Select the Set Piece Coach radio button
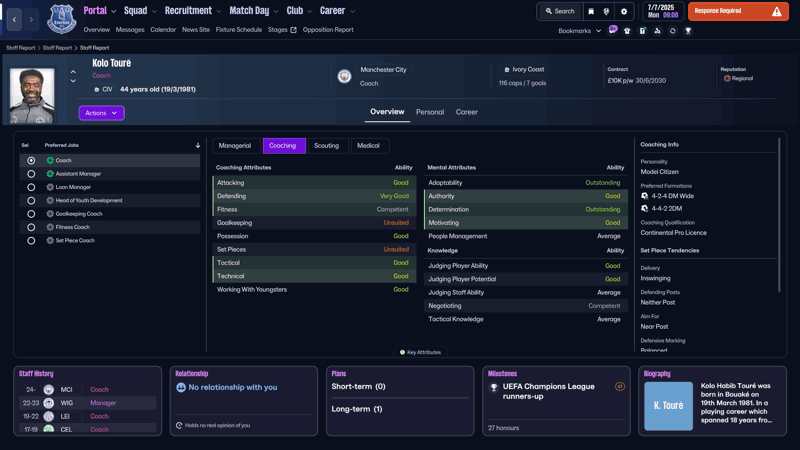Viewport: 800px width, 450px height. (31, 241)
